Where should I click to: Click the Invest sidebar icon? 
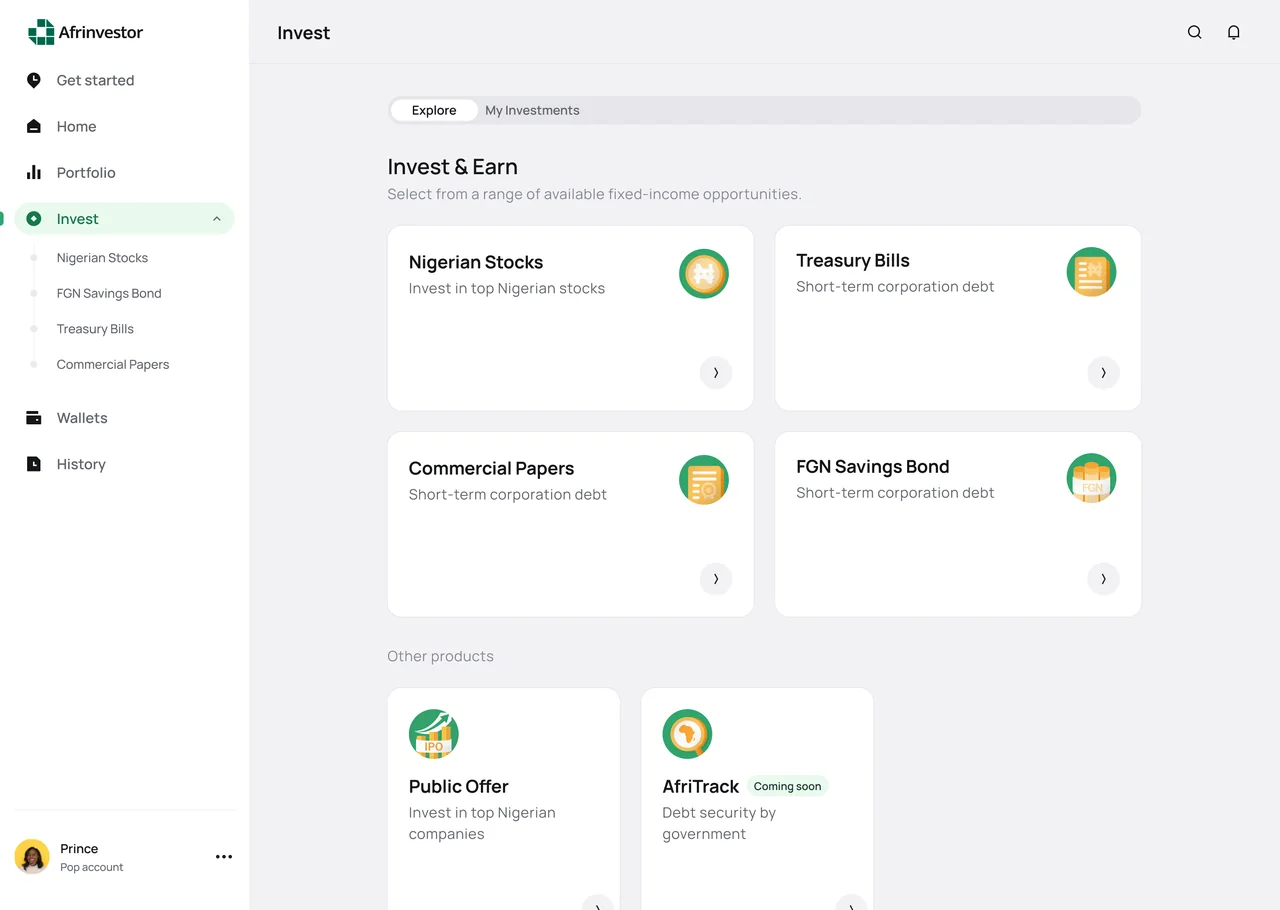point(34,219)
